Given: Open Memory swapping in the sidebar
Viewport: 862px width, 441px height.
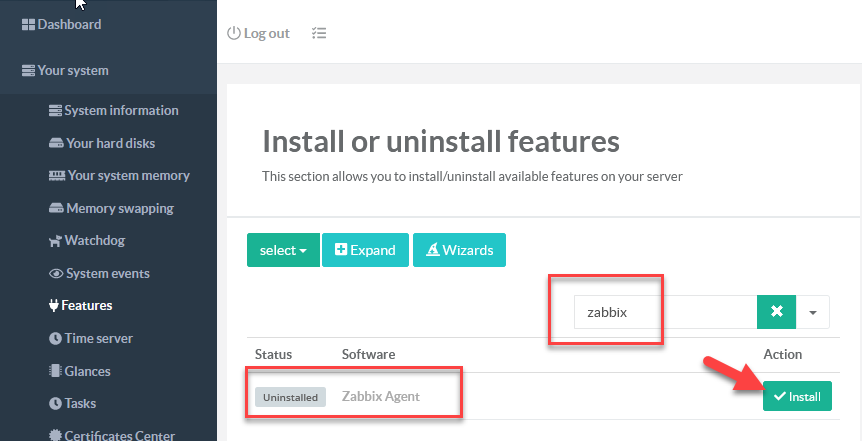Looking at the screenshot, I should coord(119,209).
